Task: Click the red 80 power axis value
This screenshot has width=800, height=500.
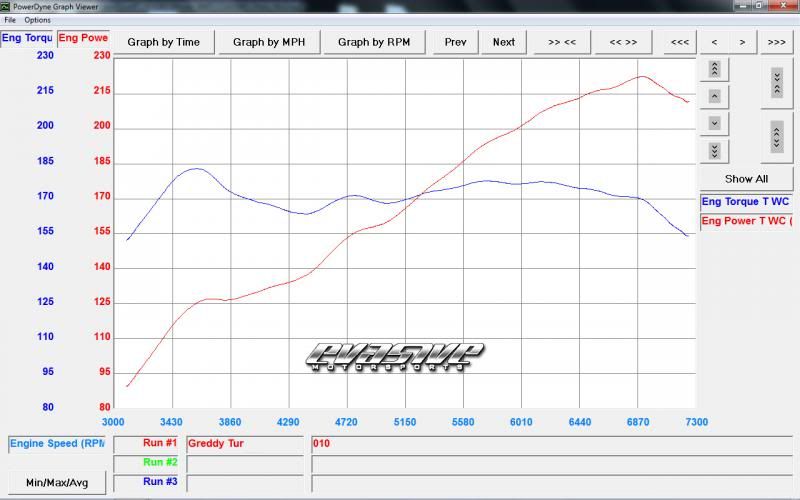Action: click(105, 407)
